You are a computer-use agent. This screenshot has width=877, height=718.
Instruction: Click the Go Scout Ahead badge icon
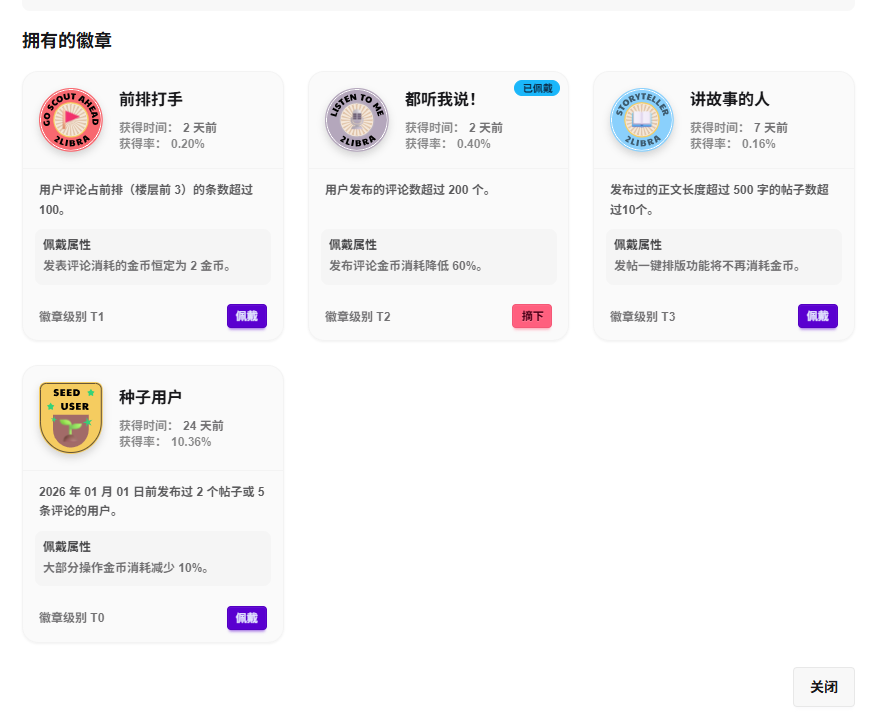tap(71, 120)
